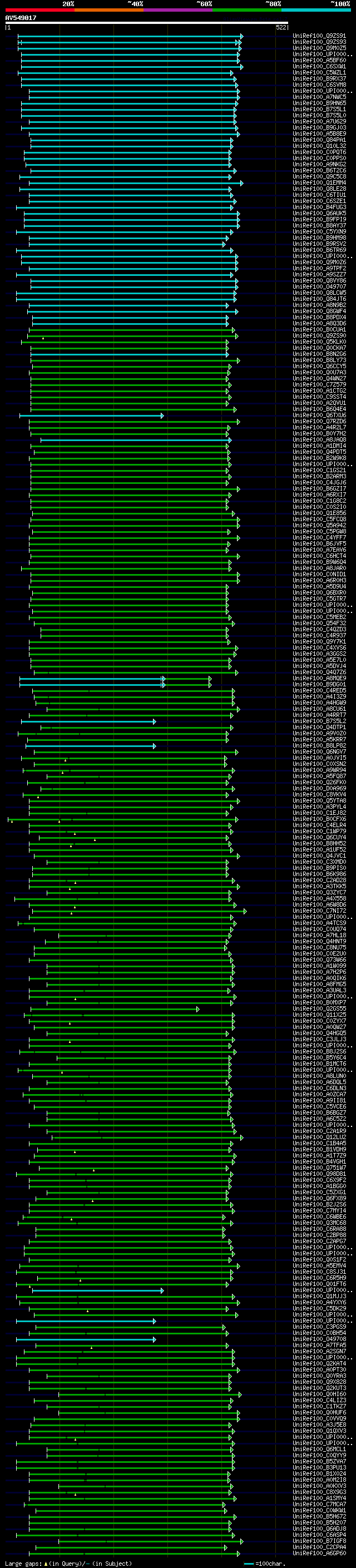
Task: Select hit UniRef100_Q84PA1
Action: 319,141
